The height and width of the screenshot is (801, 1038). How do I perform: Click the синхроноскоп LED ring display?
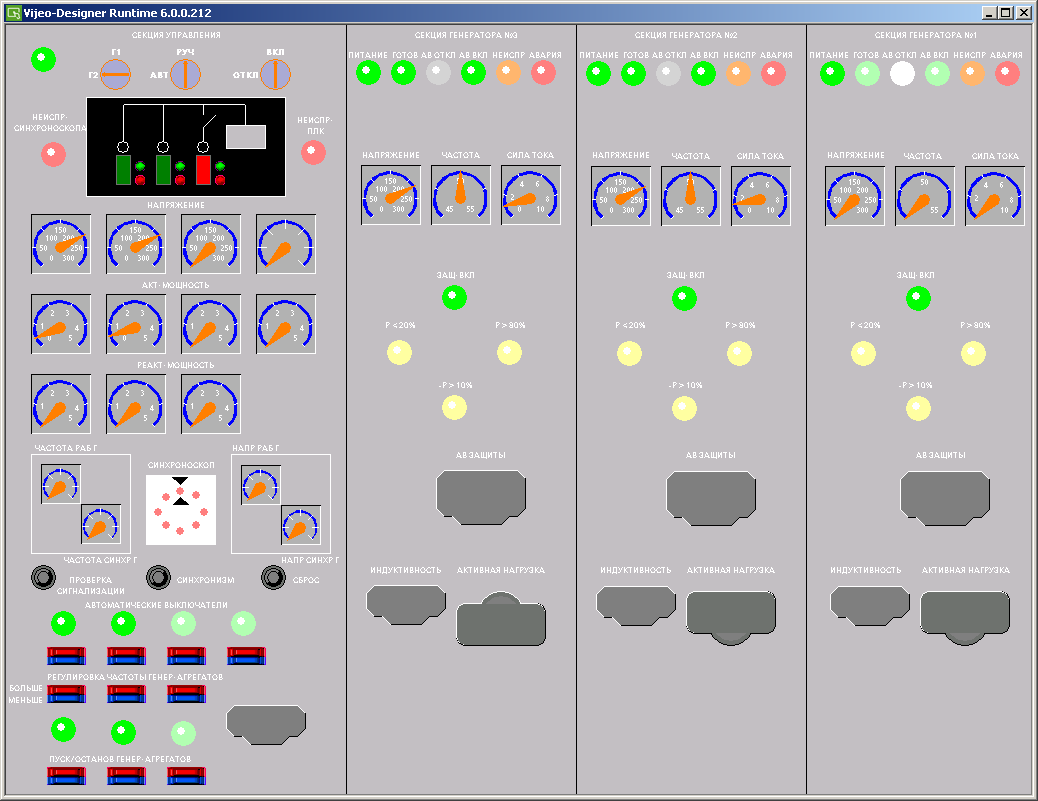(181, 510)
